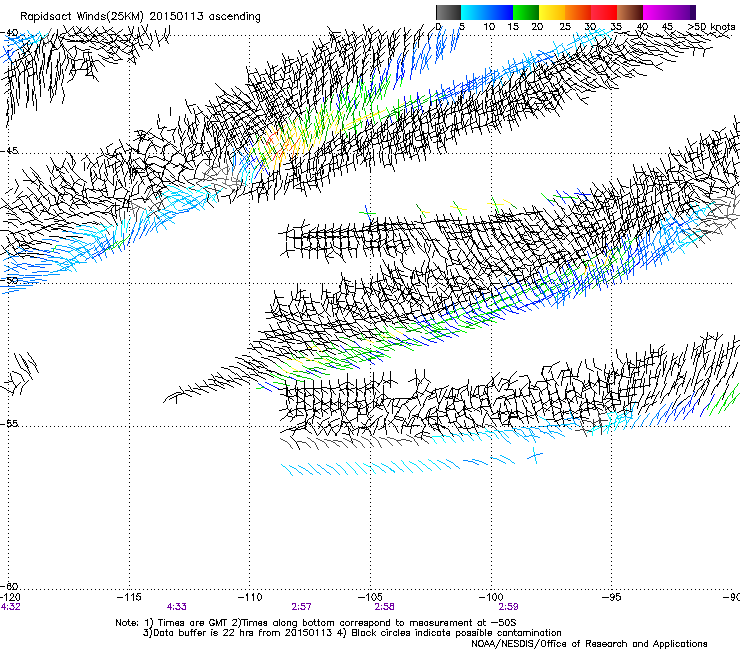Click the purple '4:32' pass time

(10, 607)
